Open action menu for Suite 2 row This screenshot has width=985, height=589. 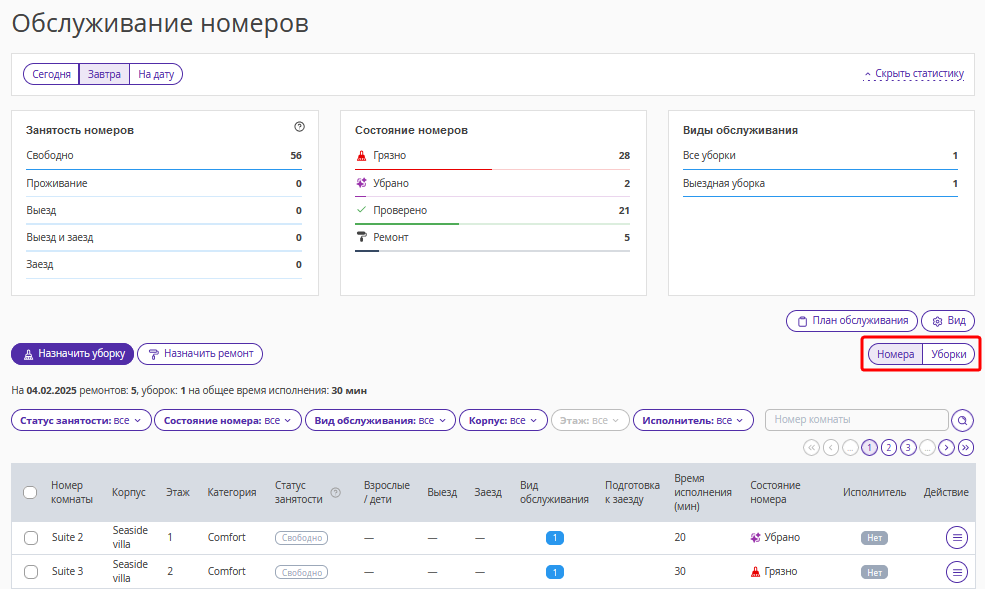pos(957,538)
